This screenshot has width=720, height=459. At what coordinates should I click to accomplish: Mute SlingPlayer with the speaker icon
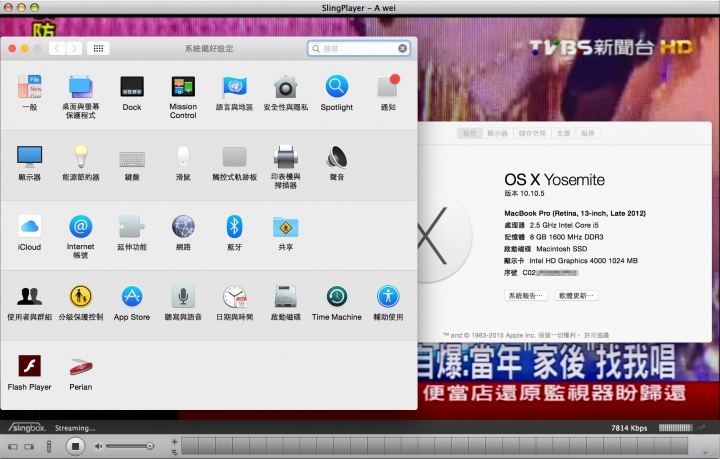click(x=98, y=446)
